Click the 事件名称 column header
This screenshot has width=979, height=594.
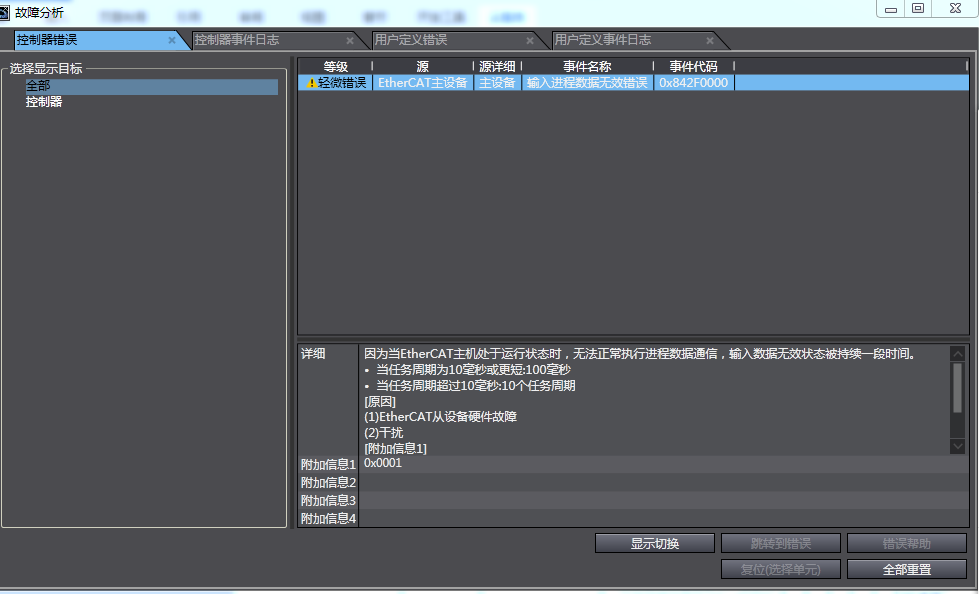587,66
